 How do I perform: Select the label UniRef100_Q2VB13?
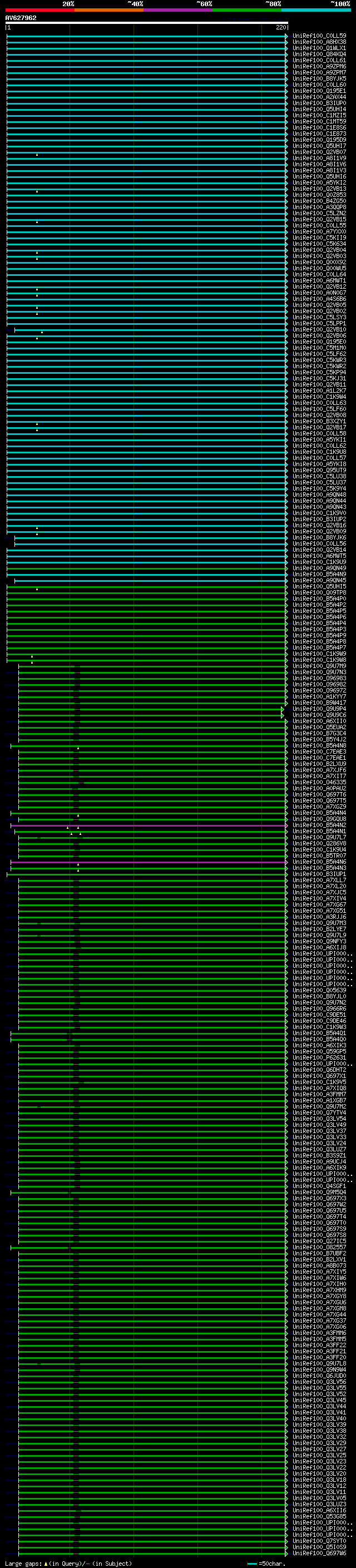point(319,189)
